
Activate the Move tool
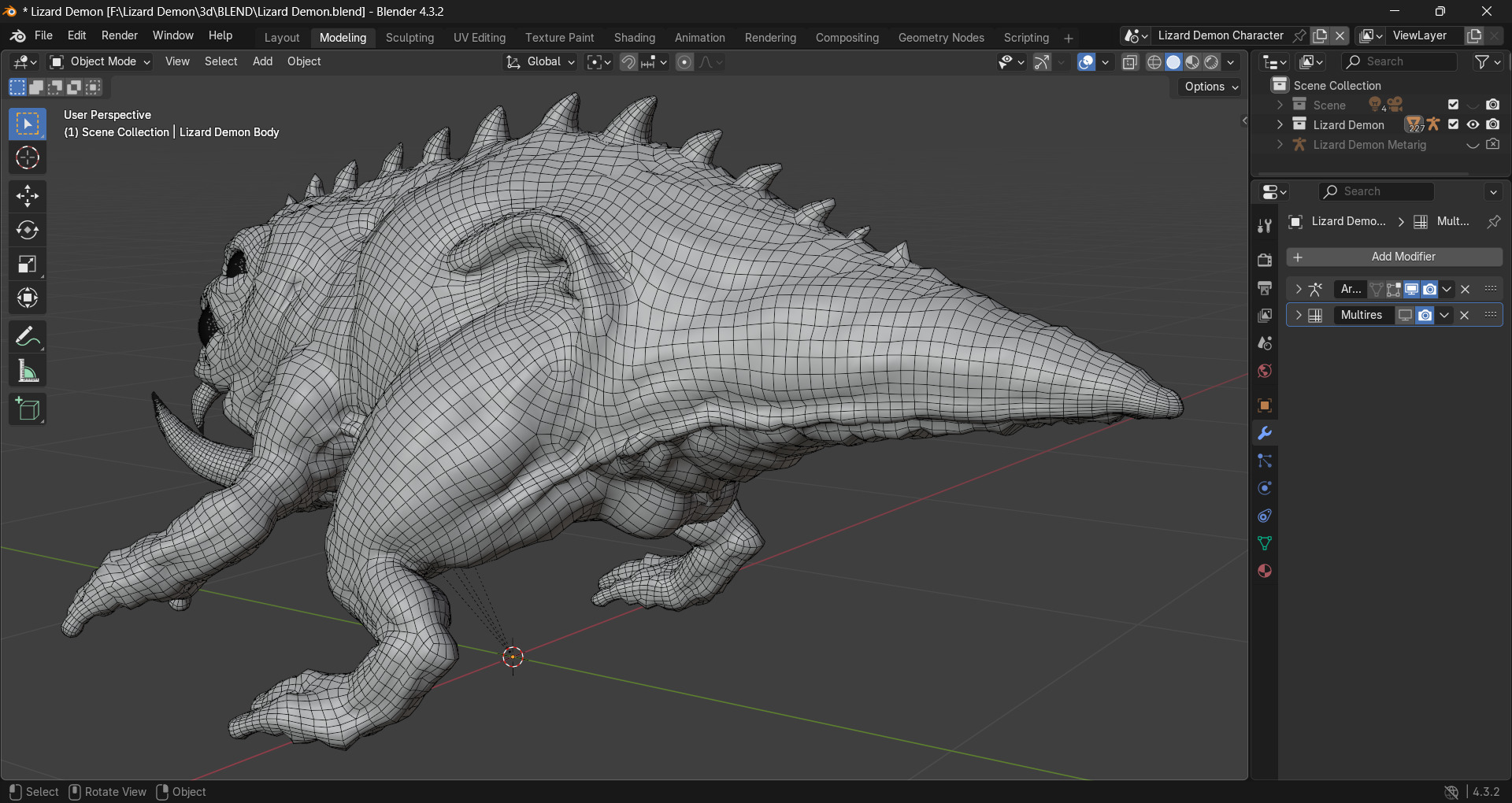[x=28, y=196]
